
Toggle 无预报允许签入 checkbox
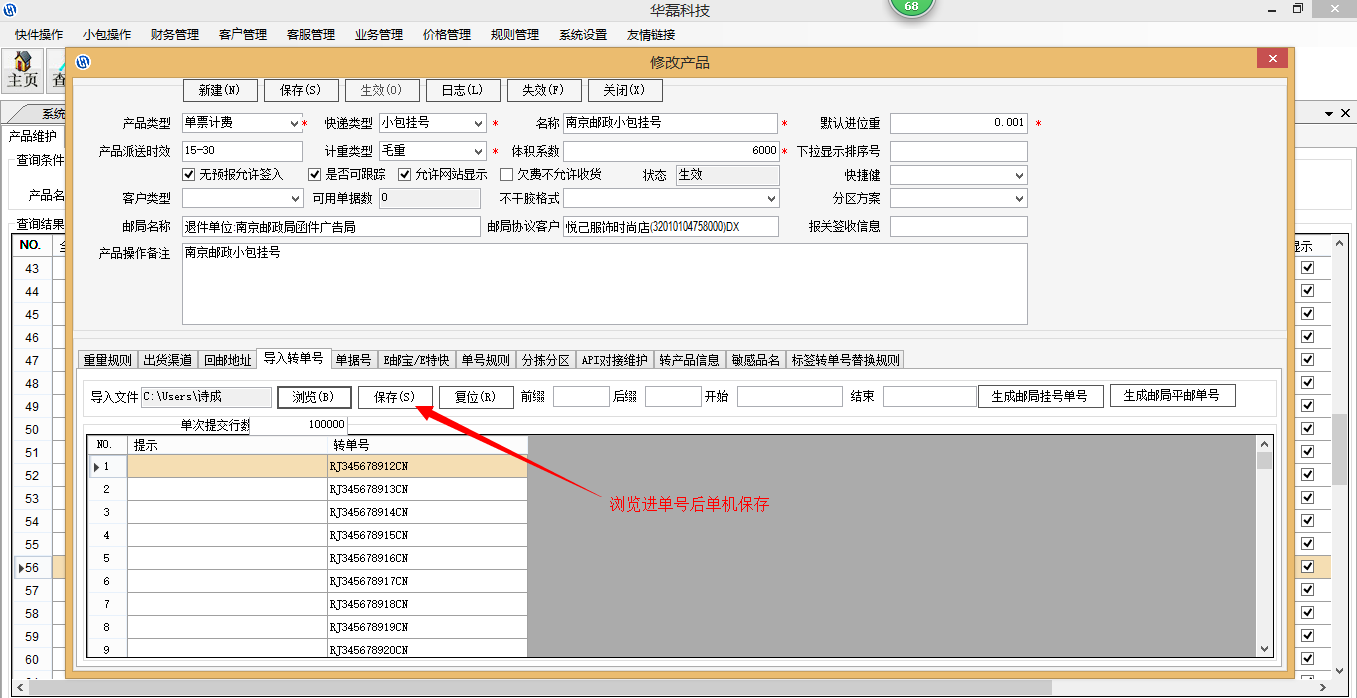190,175
